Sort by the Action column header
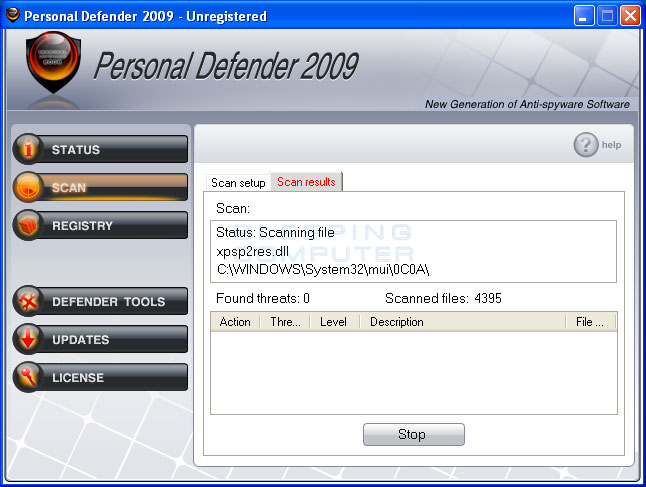 click(x=235, y=322)
